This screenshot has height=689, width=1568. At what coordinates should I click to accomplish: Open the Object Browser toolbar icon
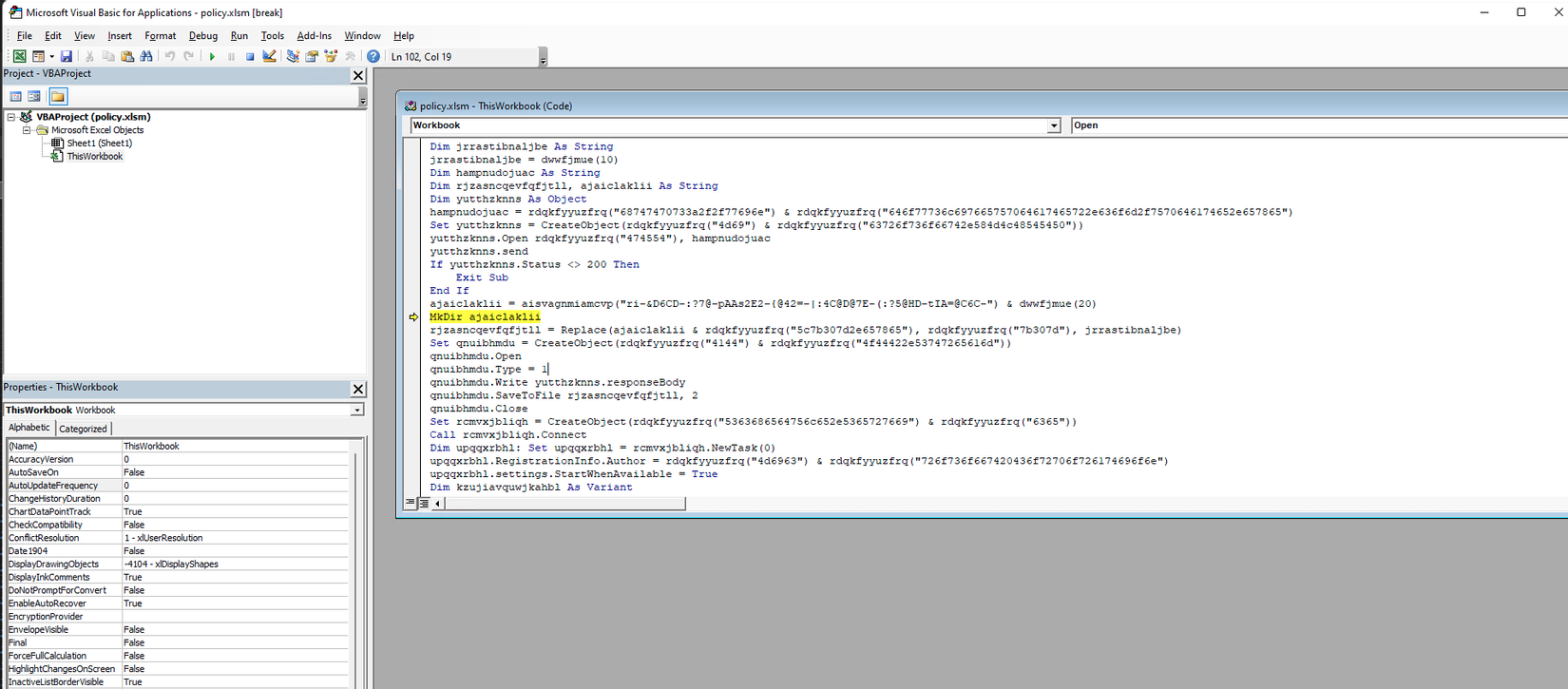click(331, 57)
